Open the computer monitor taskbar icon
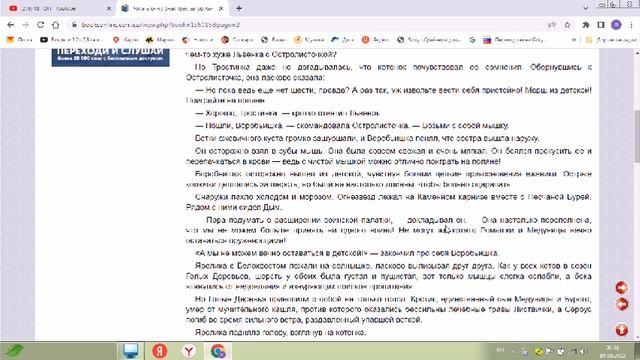The image size is (640, 360). click(131, 351)
